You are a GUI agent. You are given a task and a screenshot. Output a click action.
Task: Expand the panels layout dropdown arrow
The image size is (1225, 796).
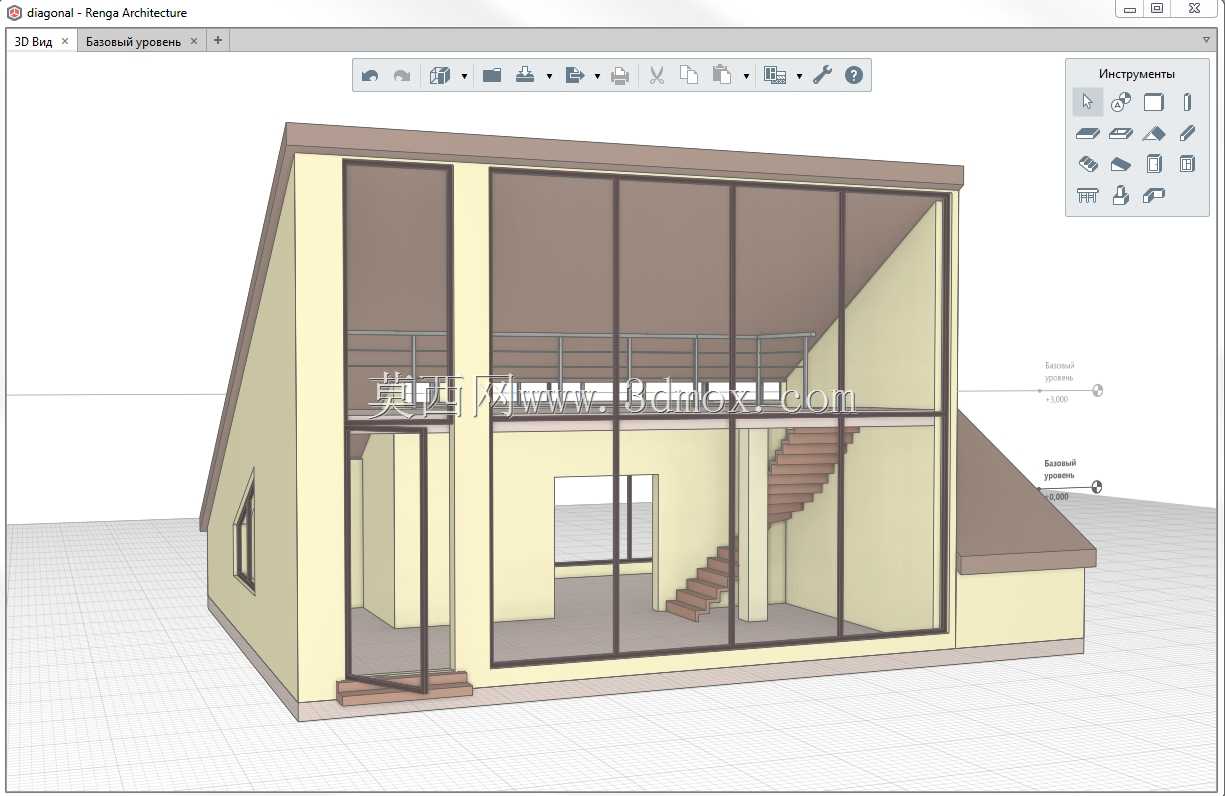tap(799, 76)
